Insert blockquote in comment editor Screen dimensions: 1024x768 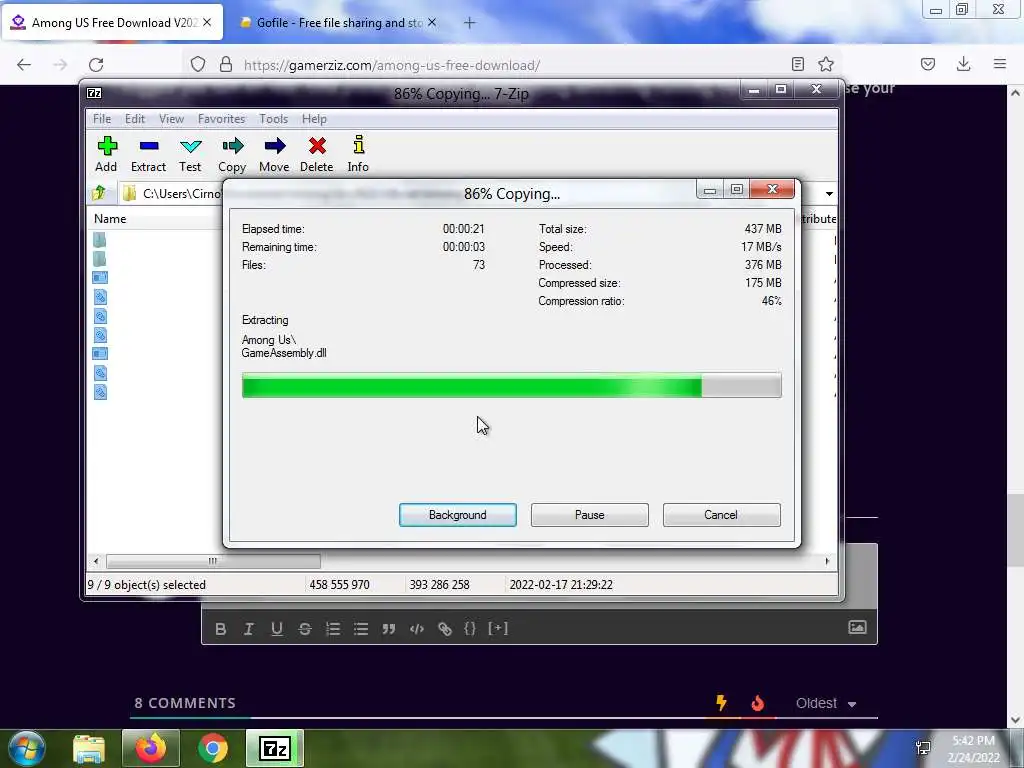[389, 629]
